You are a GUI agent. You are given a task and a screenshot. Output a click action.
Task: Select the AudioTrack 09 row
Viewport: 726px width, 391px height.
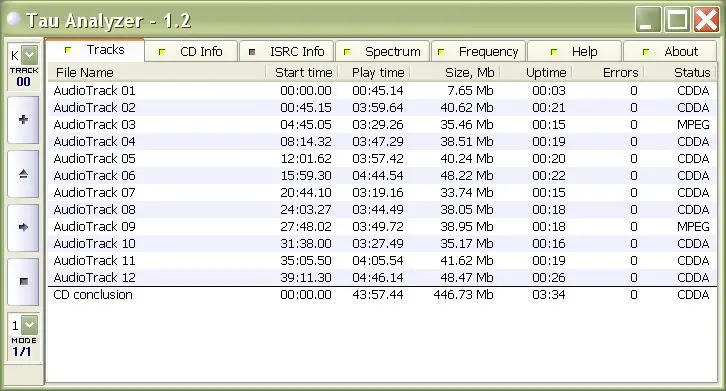tap(382, 227)
